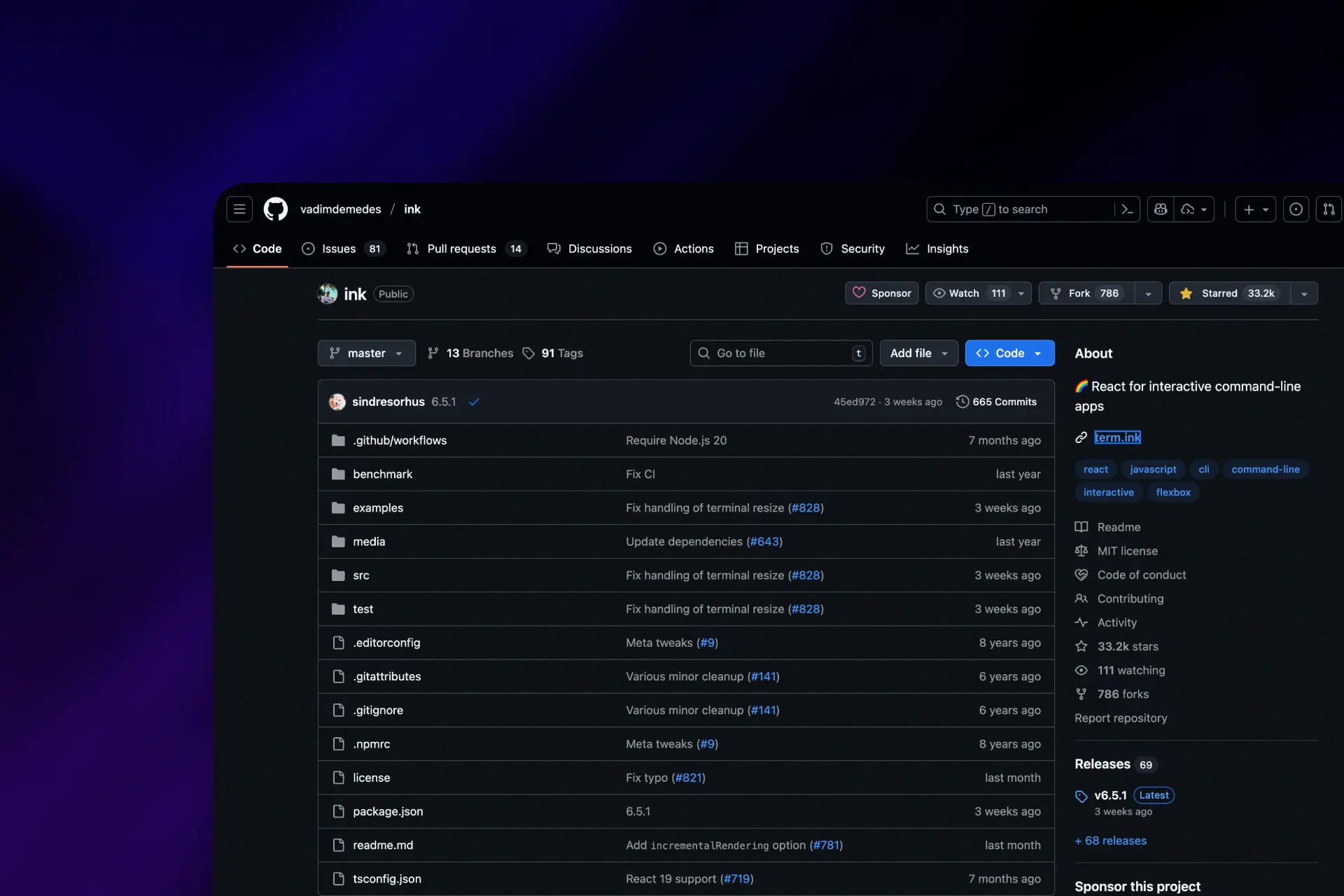
Task: Expand the Starred lists arrow
Action: coord(1304,293)
